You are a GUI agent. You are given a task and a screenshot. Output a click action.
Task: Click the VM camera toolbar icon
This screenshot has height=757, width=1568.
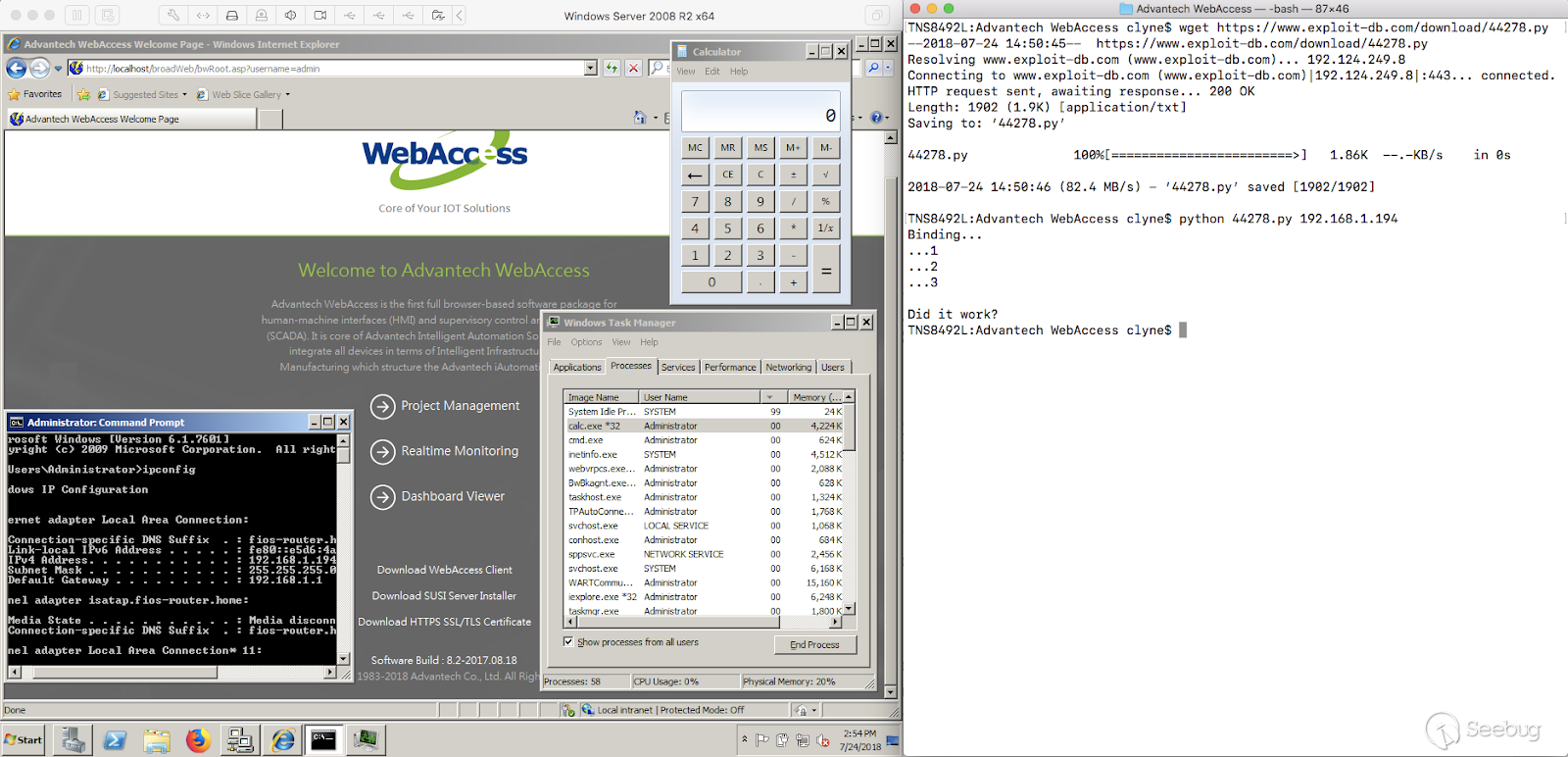click(320, 16)
